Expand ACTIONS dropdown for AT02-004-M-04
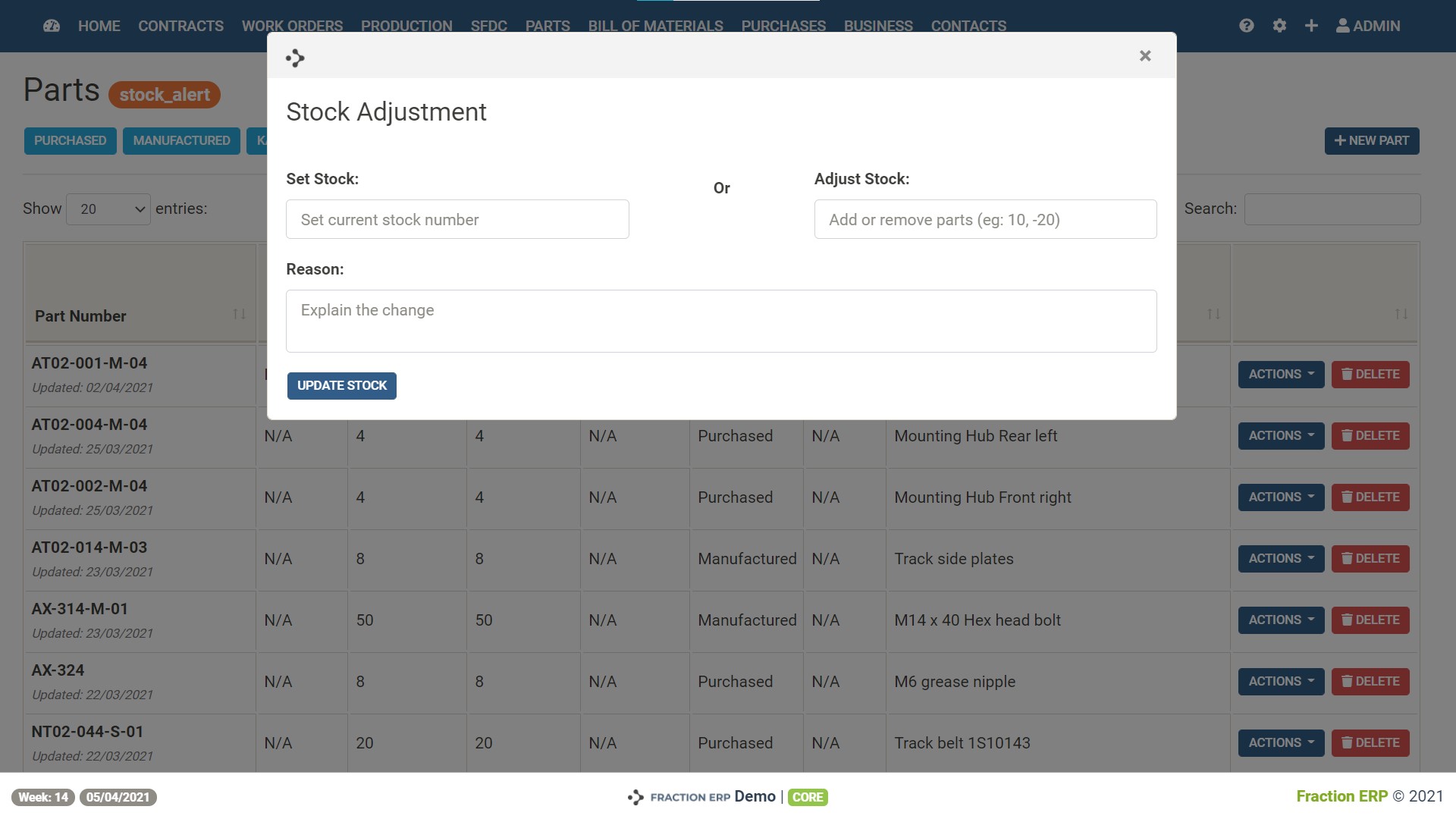 pos(1281,436)
